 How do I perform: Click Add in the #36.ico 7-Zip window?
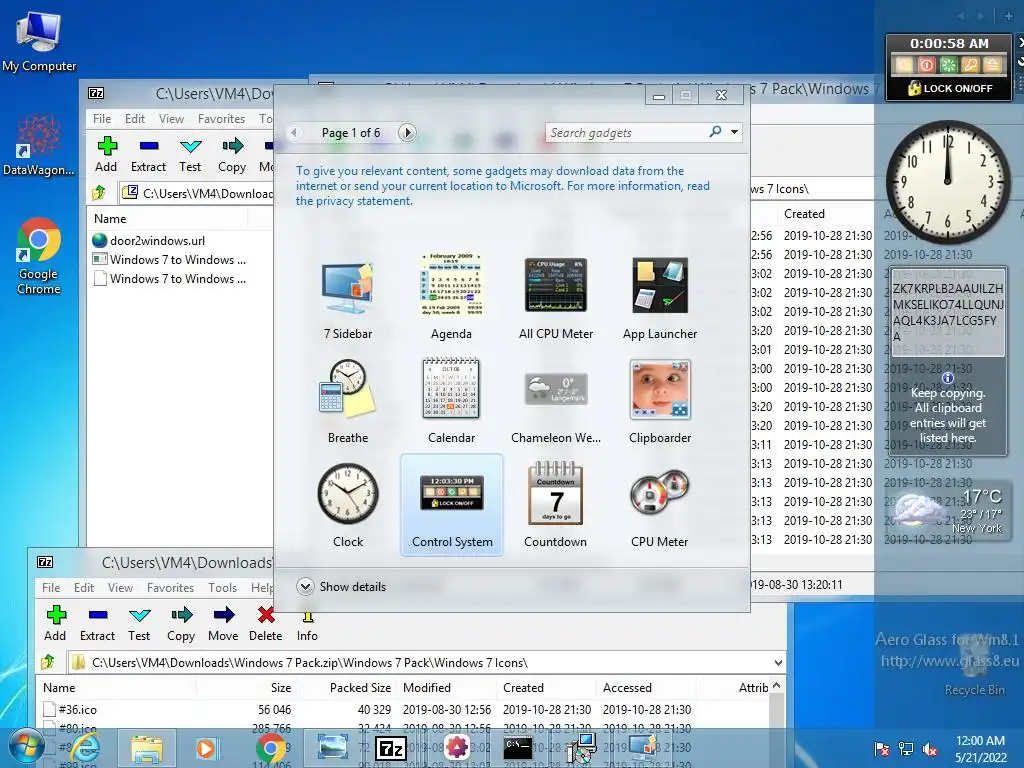click(x=56, y=624)
